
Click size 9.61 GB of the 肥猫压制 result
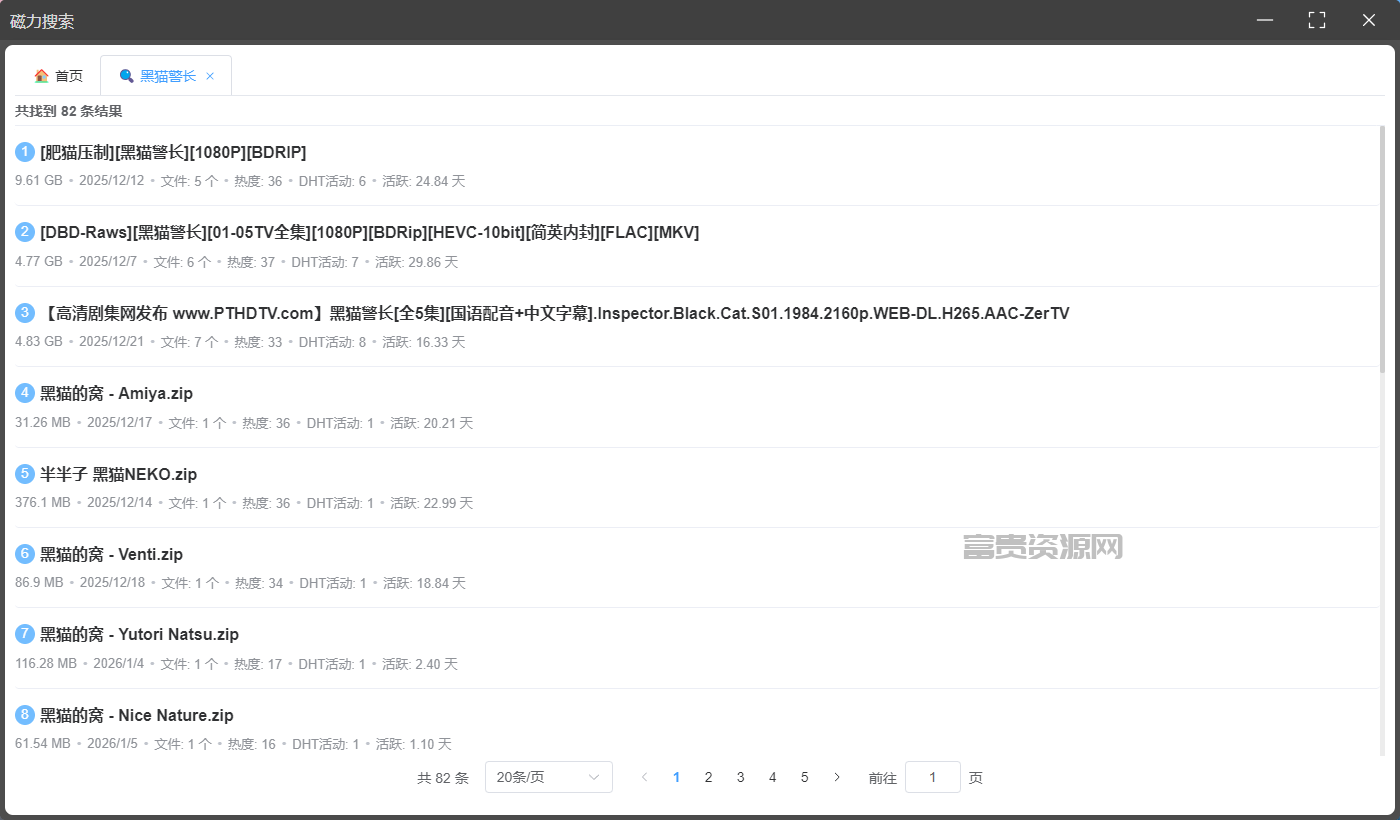39,181
